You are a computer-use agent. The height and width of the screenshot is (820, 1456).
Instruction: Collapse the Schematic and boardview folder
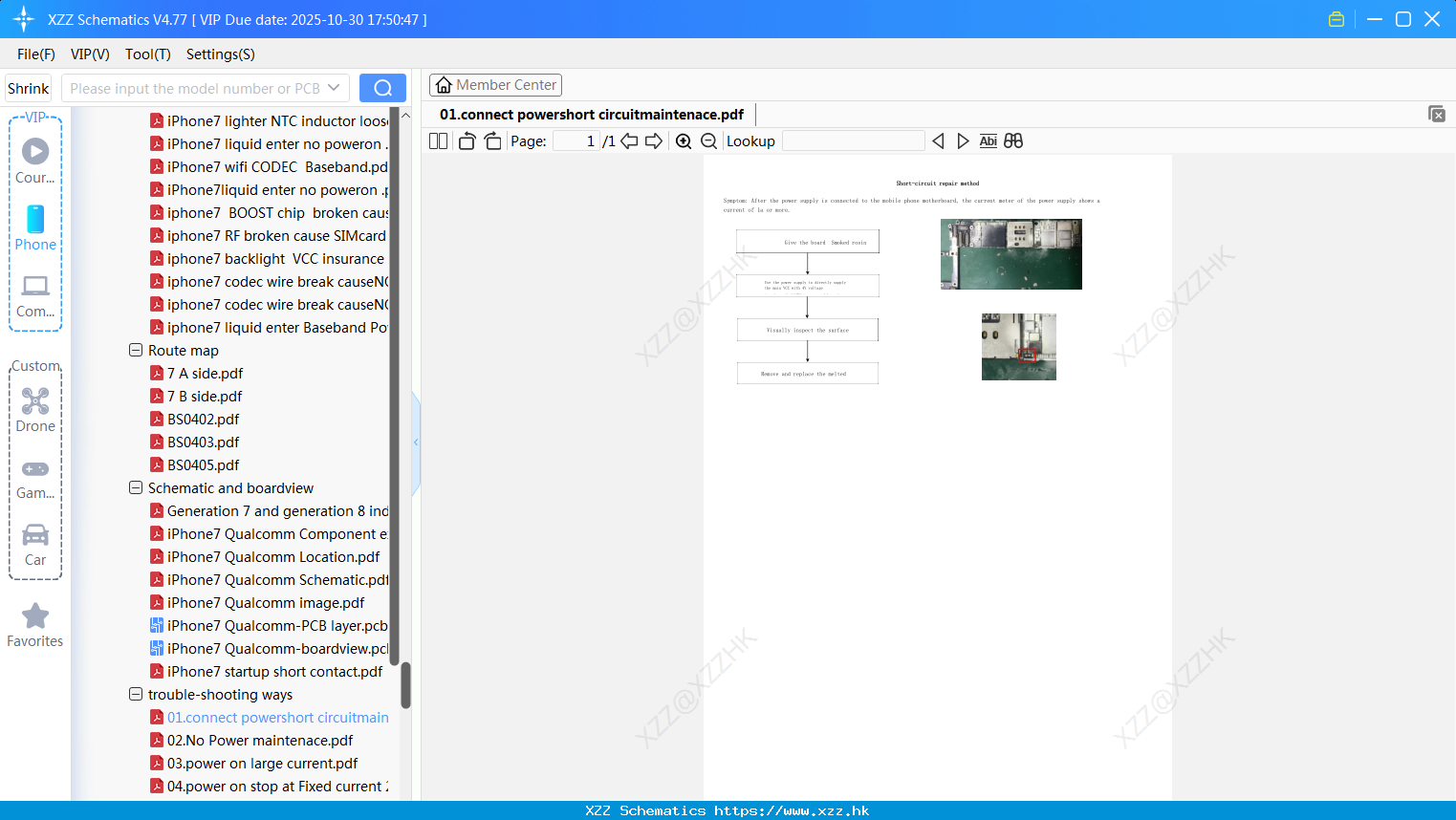(x=136, y=488)
